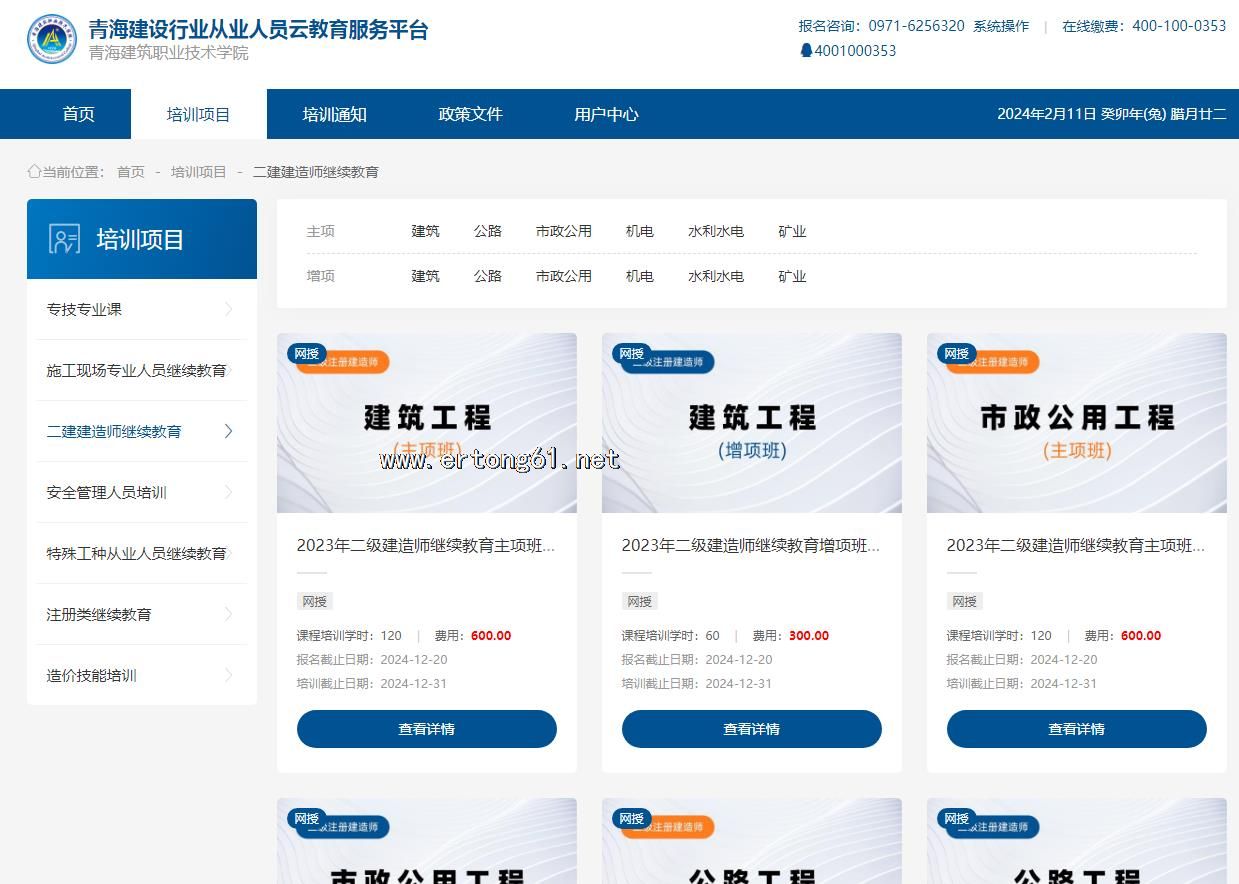Open the 培训通知 navigation tab

335,114
